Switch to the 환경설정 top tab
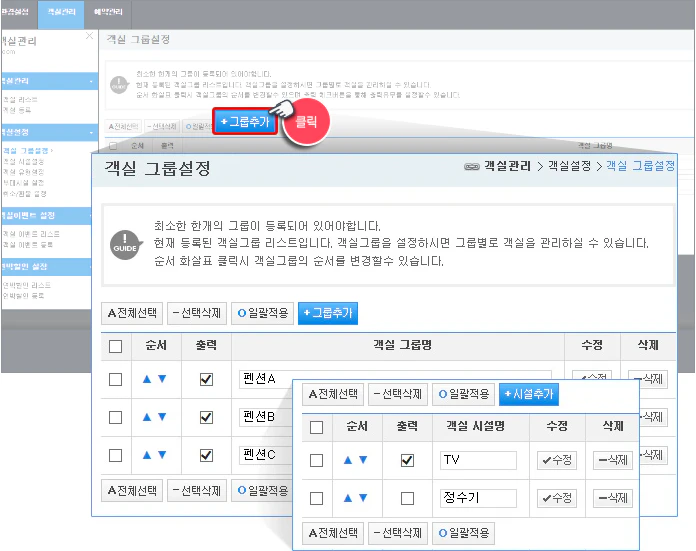The height and width of the screenshot is (551, 696). click(15, 12)
